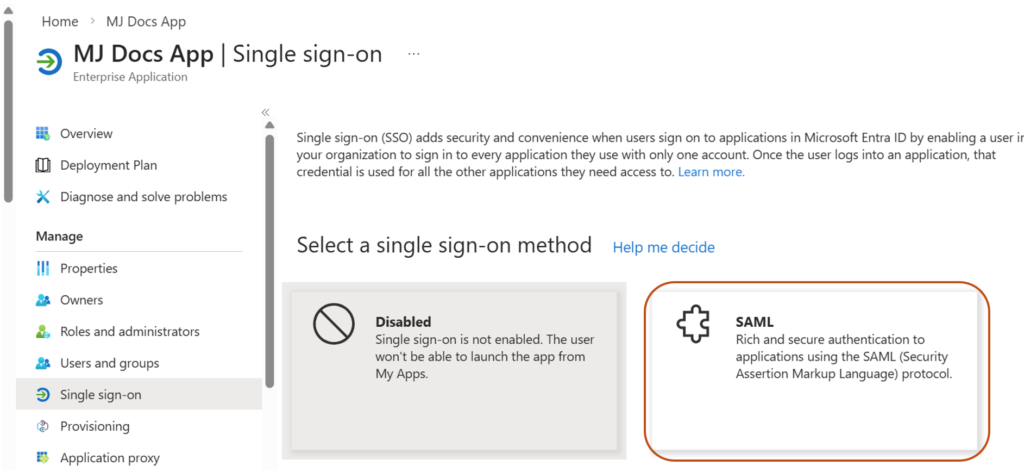Click the Owners people icon
Viewport: 1024px width, 472px height.
click(x=43, y=300)
